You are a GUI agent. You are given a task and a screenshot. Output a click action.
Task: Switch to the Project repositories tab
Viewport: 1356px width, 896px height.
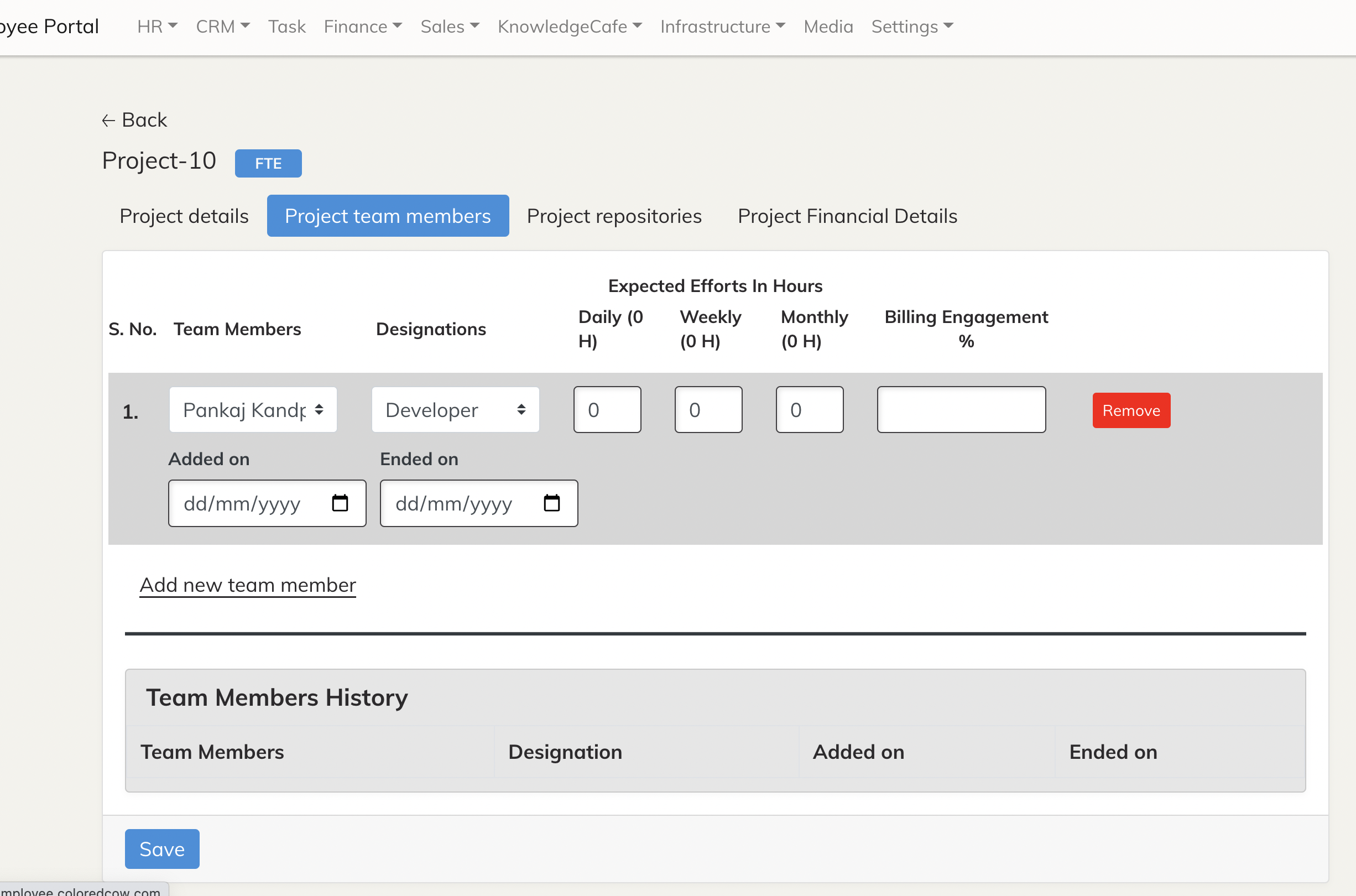pos(614,216)
